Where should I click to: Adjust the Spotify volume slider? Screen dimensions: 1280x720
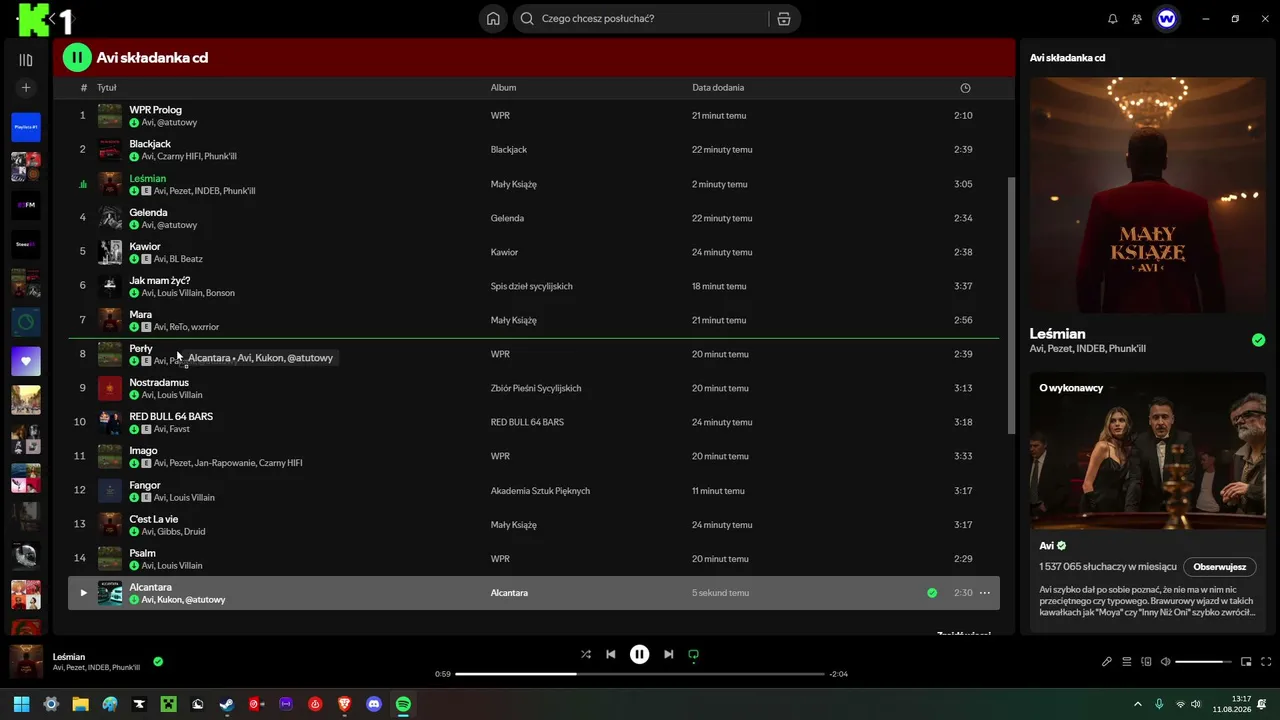[1204, 661]
